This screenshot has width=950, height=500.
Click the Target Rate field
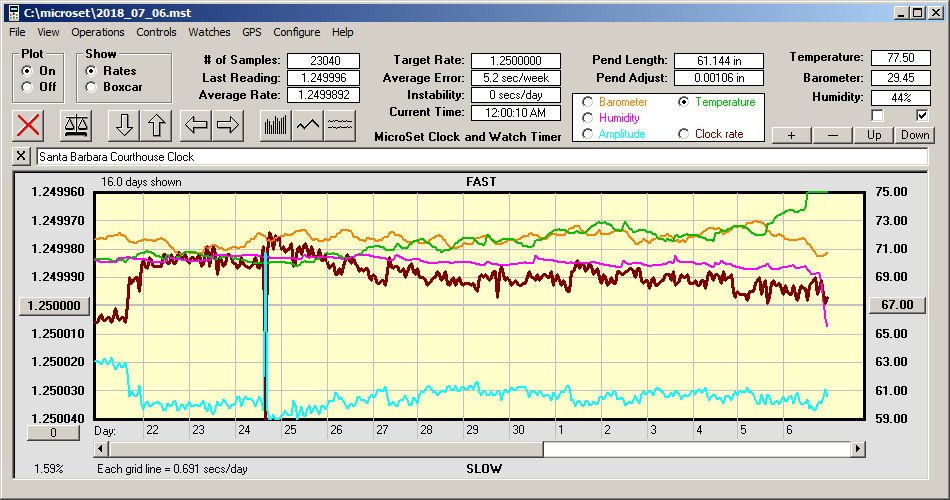[x=516, y=61]
